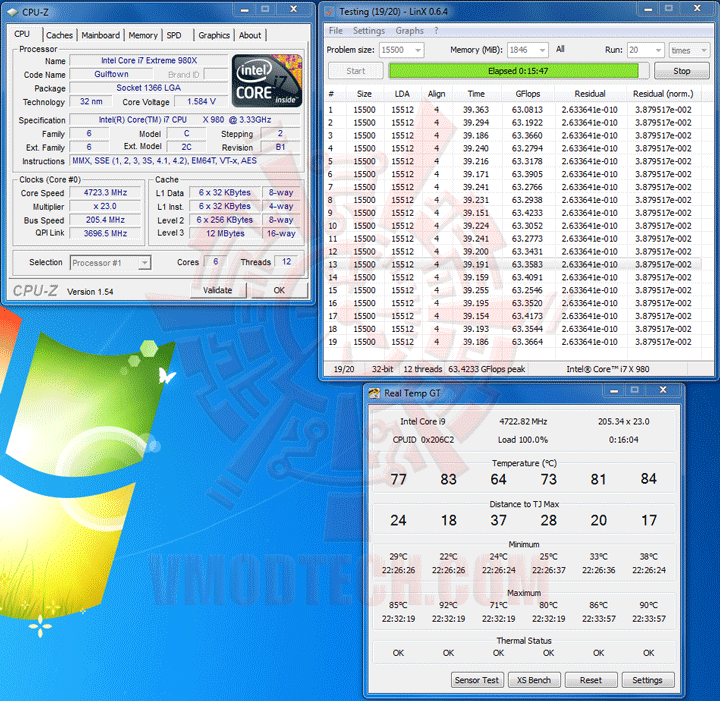The height and width of the screenshot is (701, 720).
Task: Expand the Problem size dropdown in LinX
Action: pos(417,50)
